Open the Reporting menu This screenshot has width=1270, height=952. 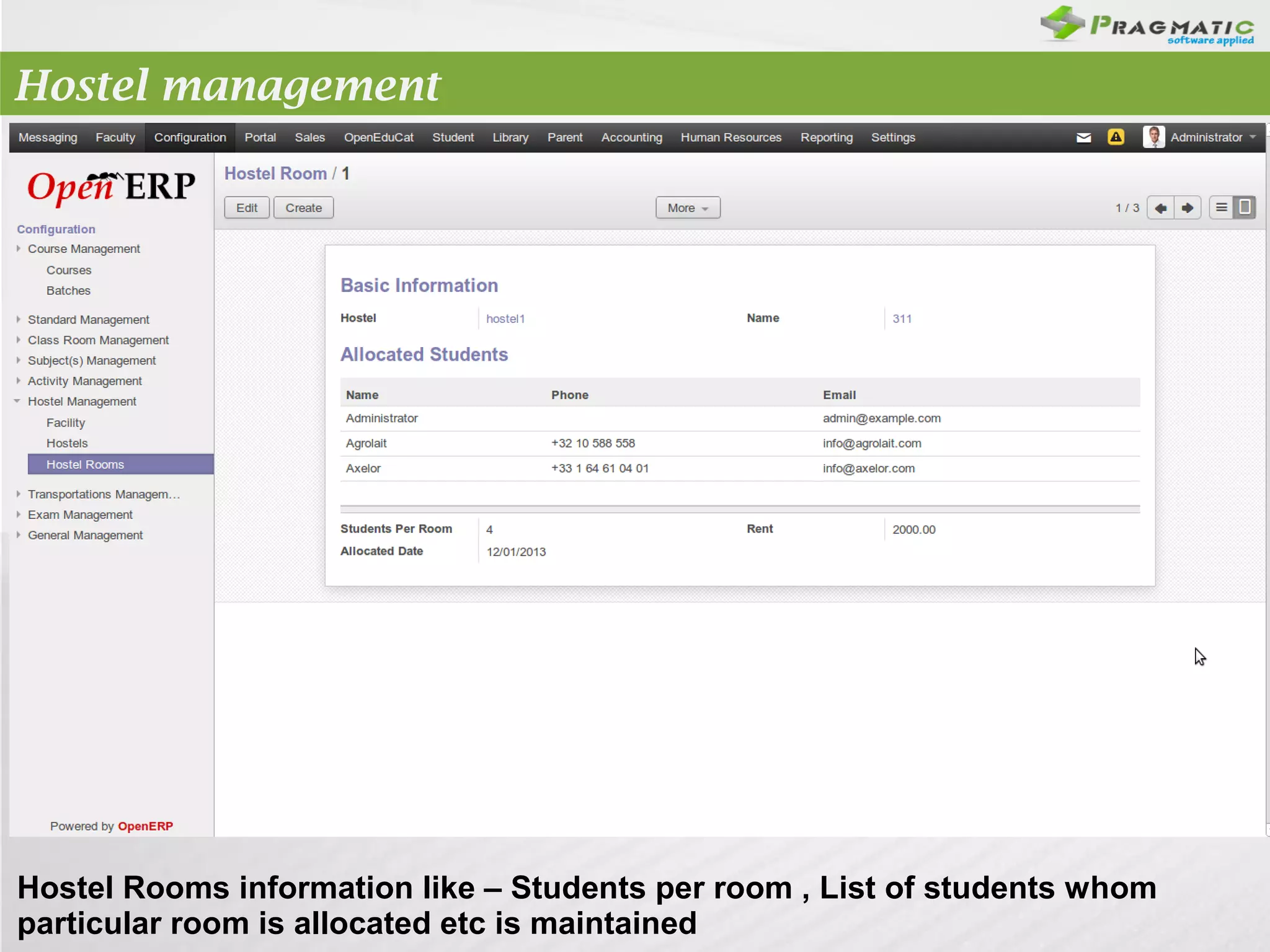pos(827,138)
